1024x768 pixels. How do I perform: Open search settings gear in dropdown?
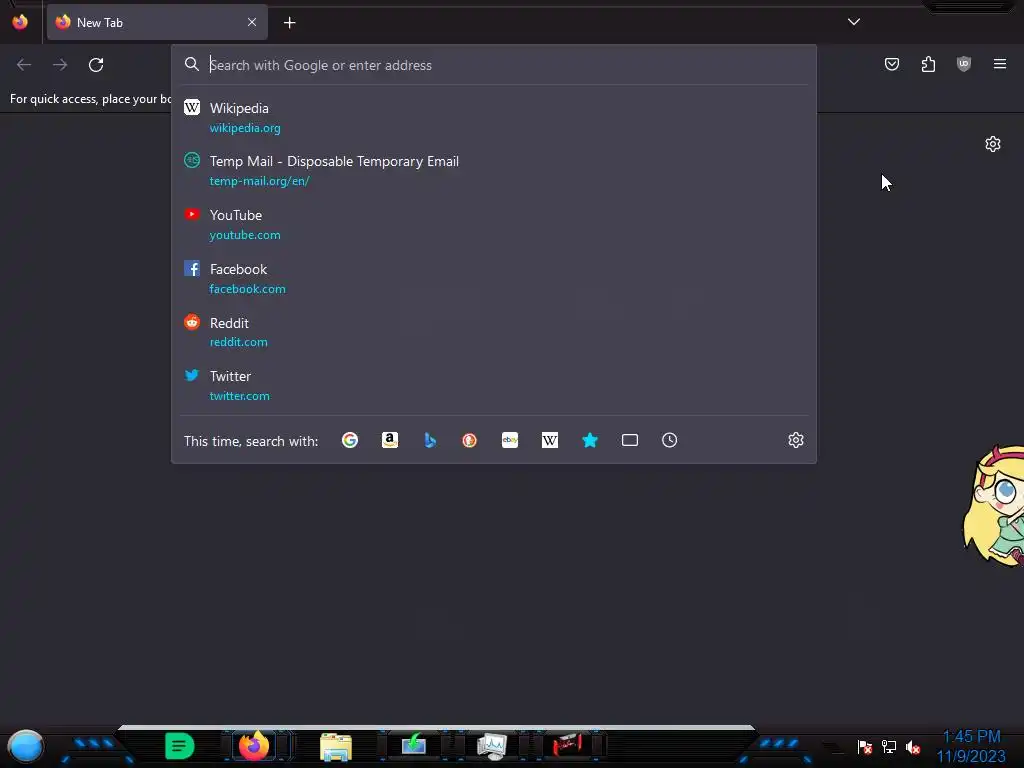tap(795, 440)
